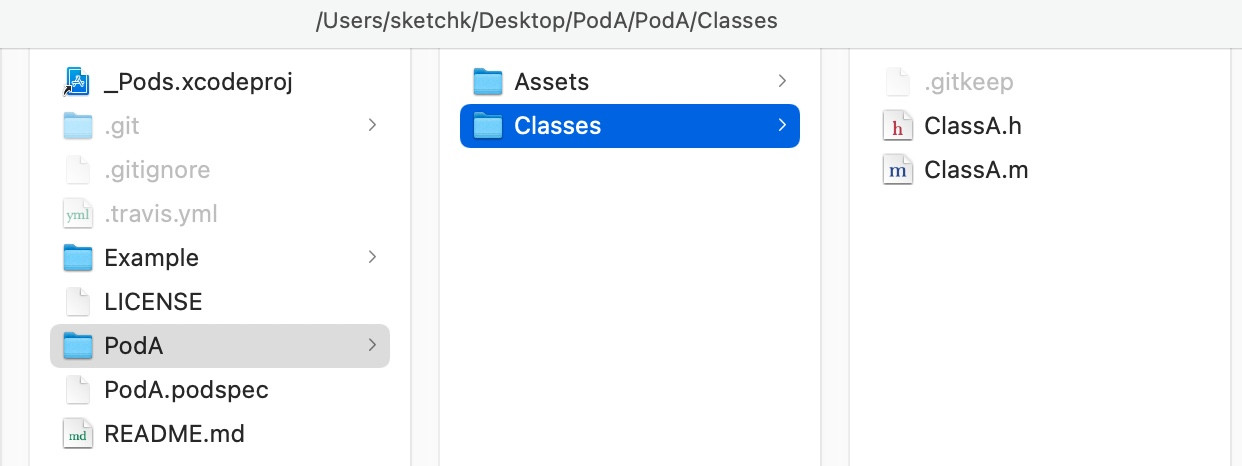Click the README.md markdown file icon
Screen dimensions: 1242x466
[77, 434]
